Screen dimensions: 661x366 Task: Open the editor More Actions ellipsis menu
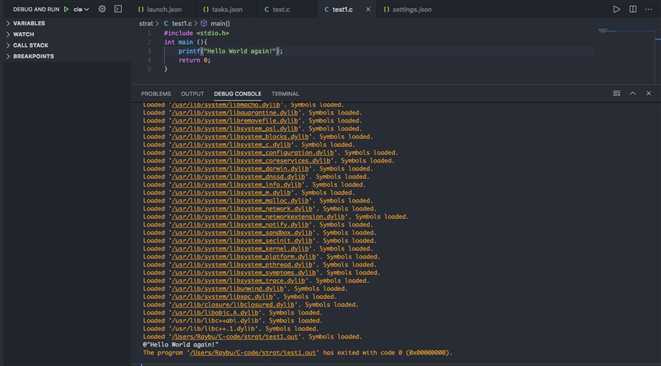[x=649, y=9]
